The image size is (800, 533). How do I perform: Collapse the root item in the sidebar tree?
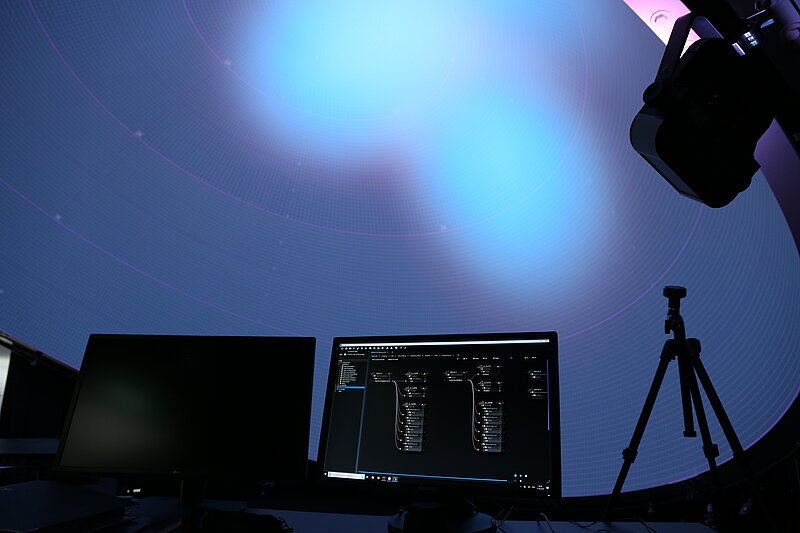point(340,361)
